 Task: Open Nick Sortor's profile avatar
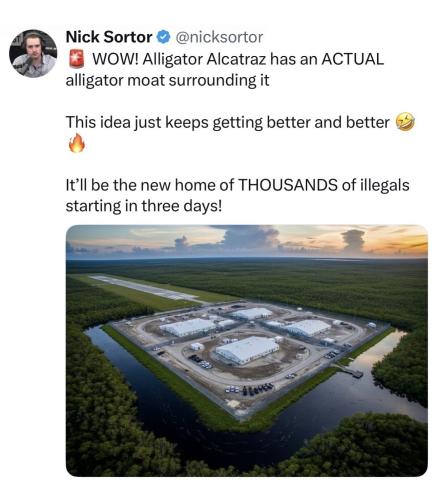point(33,54)
